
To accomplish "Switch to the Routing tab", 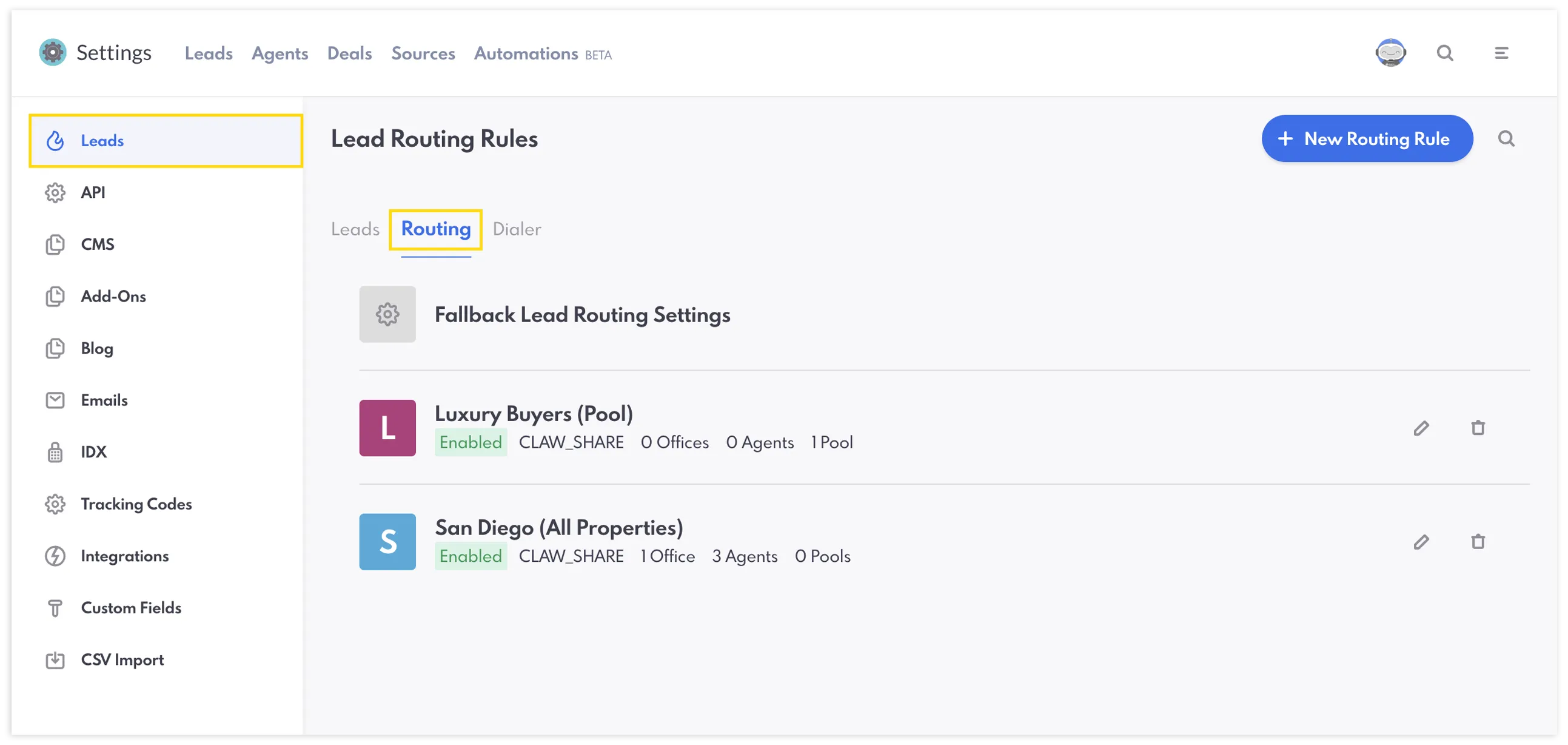I will coord(435,229).
